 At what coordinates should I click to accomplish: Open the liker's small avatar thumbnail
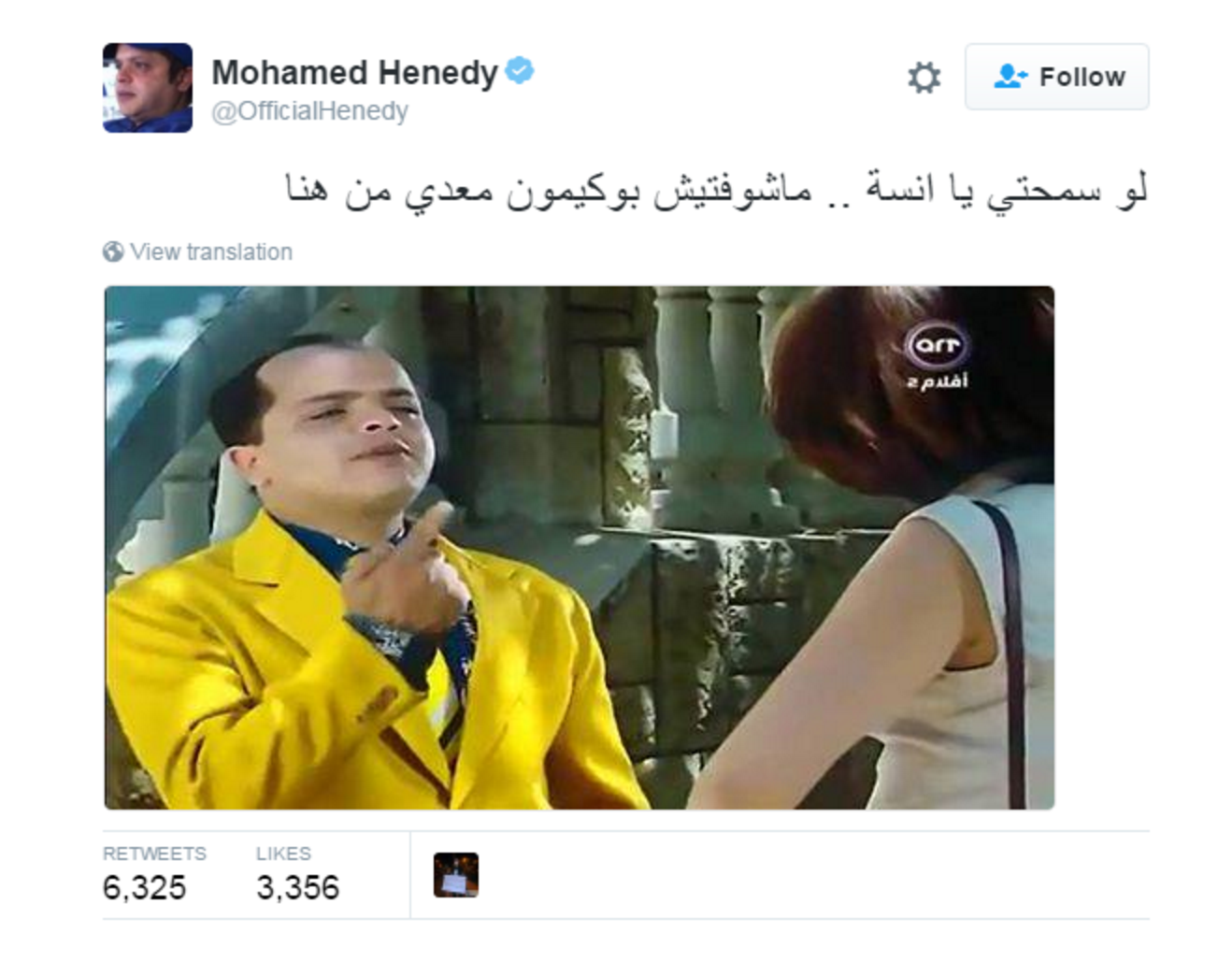456,875
